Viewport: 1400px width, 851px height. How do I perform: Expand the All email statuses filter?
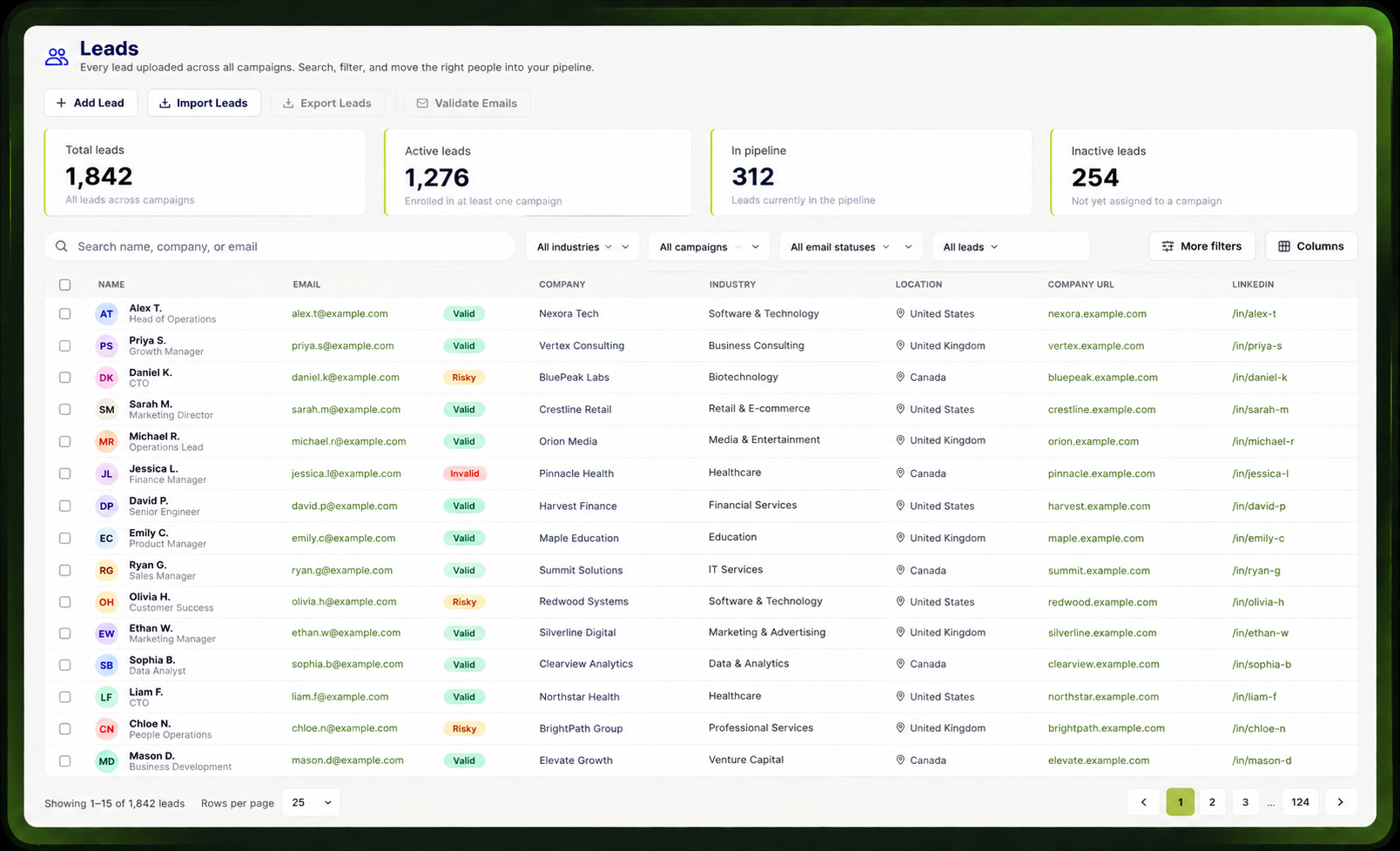[851, 246]
